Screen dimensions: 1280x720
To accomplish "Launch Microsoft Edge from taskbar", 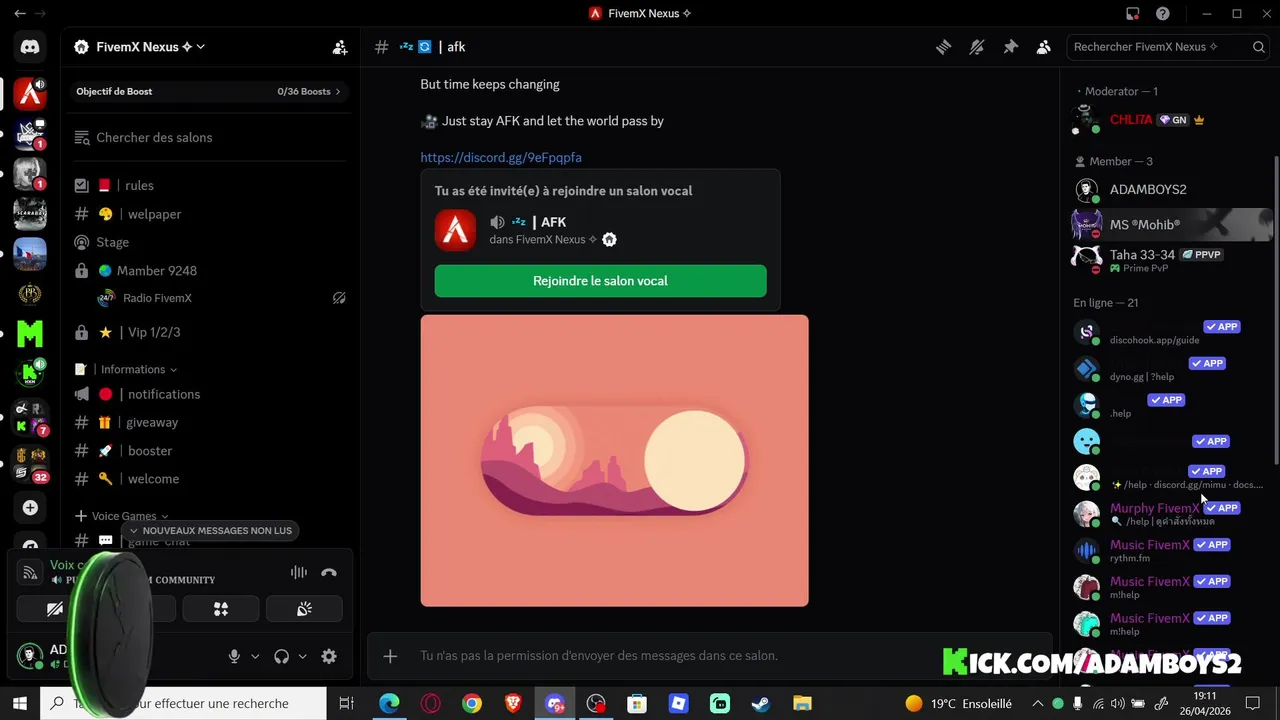I will (389, 704).
